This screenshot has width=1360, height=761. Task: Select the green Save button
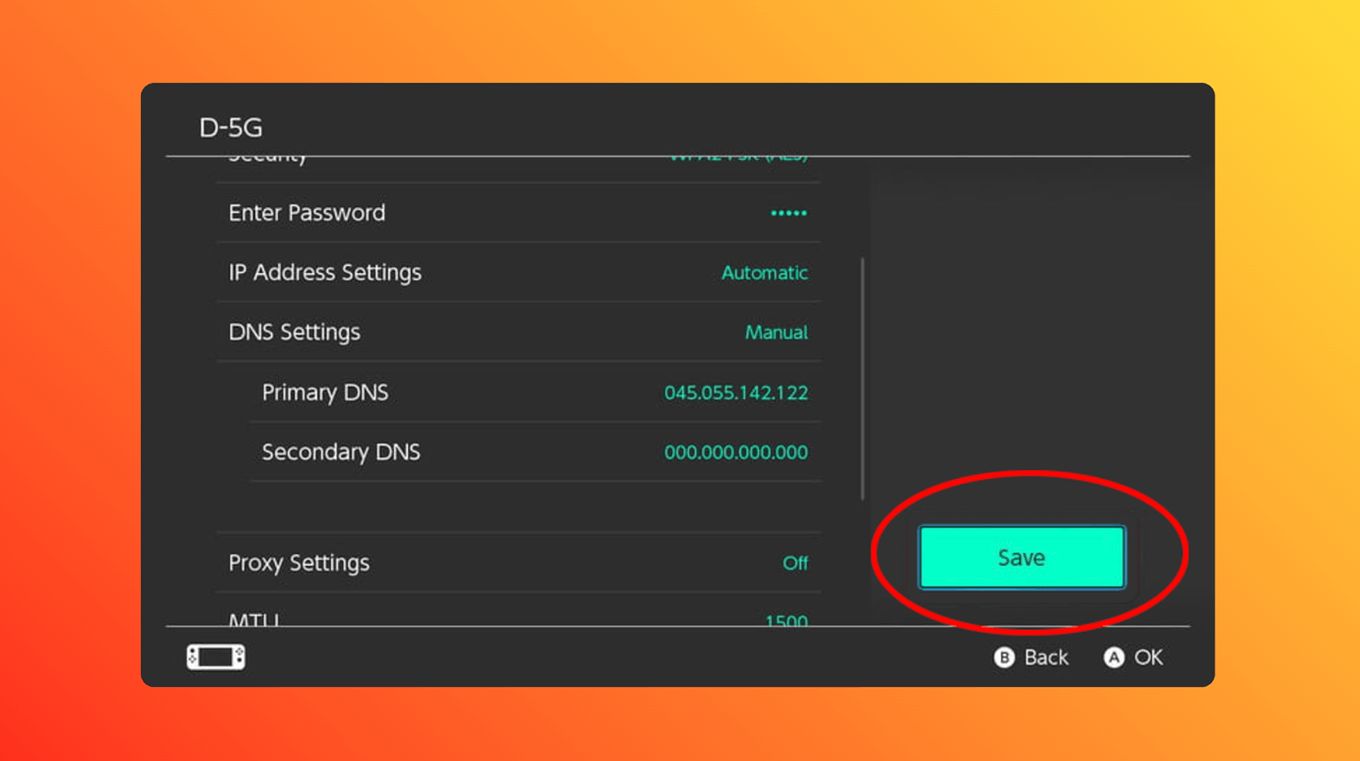coord(1021,557)
